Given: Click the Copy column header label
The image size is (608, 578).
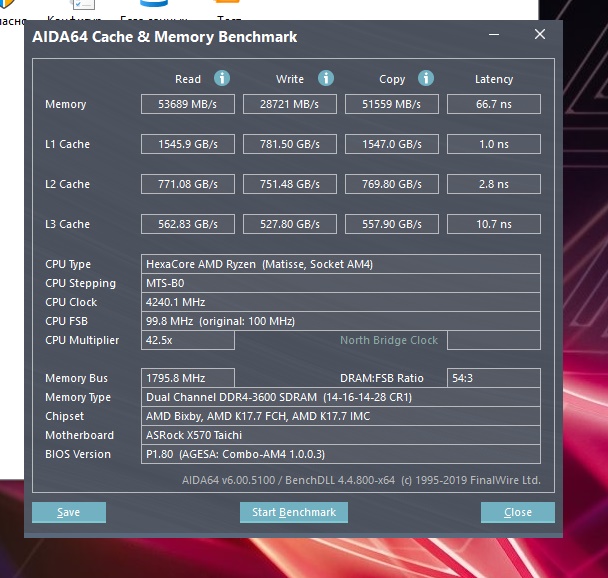Looking at the screenshot, I should click(392, 79).
